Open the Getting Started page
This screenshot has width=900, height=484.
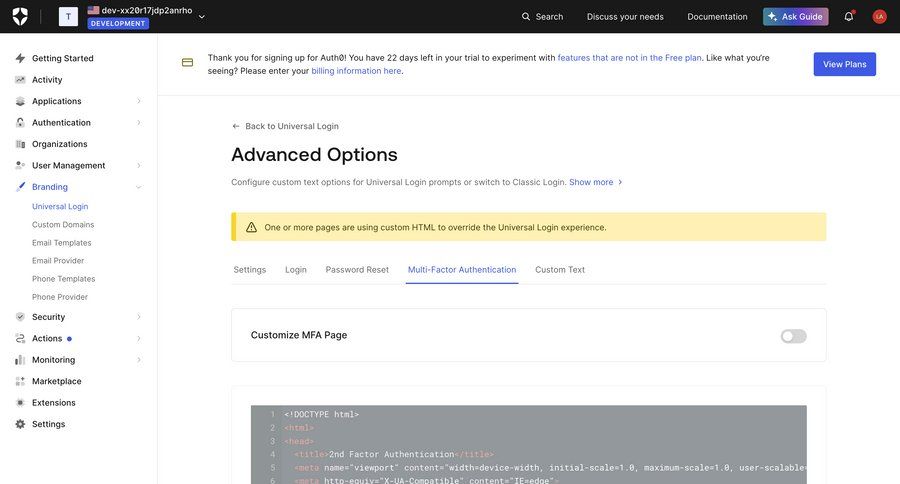pos(63,58)
